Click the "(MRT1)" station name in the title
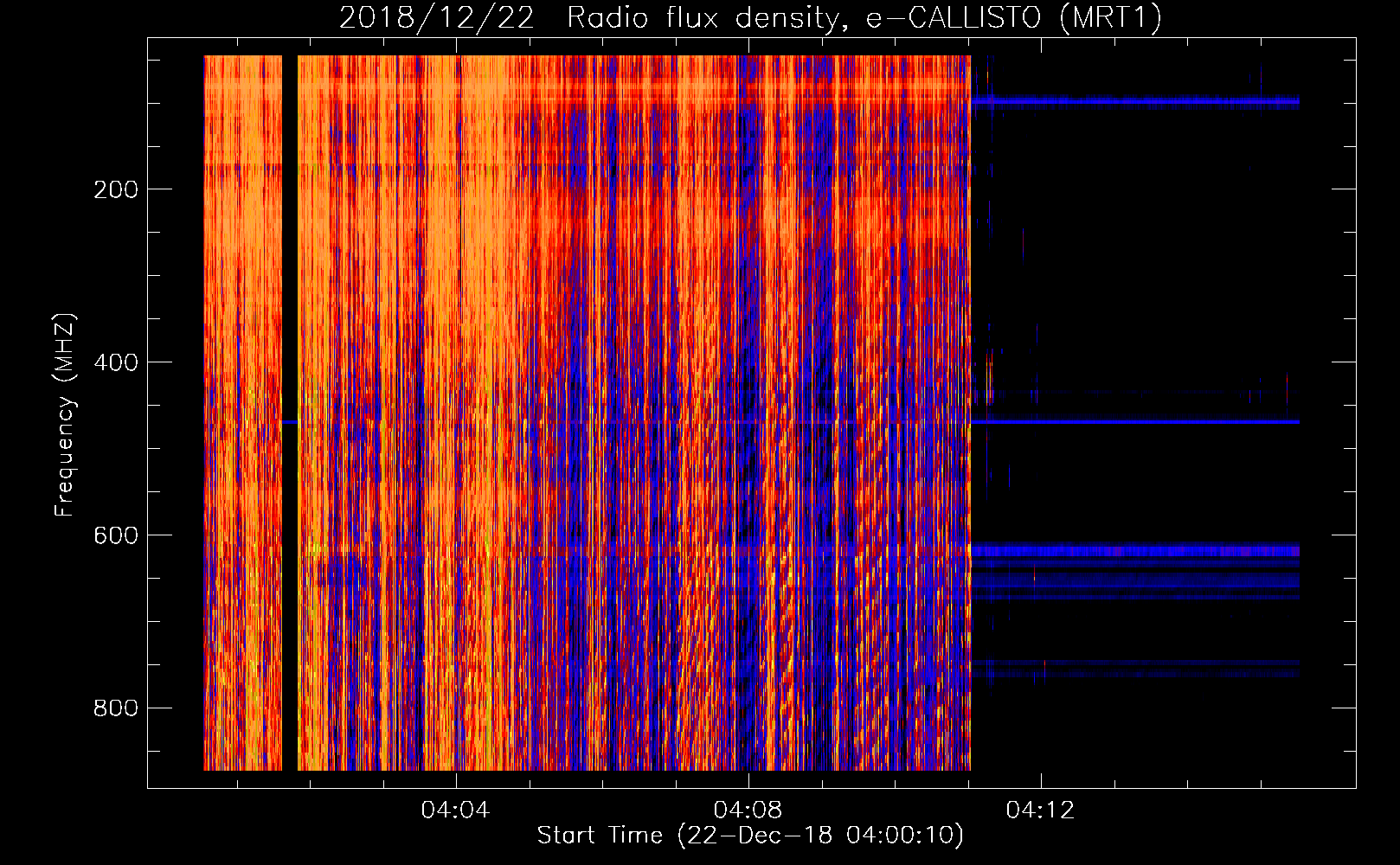Viewport: 1400px width, 865px height. (1110, 17)
